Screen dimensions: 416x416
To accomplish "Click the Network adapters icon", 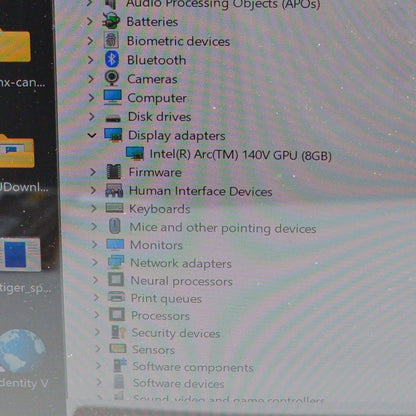I will click(116, 262).
